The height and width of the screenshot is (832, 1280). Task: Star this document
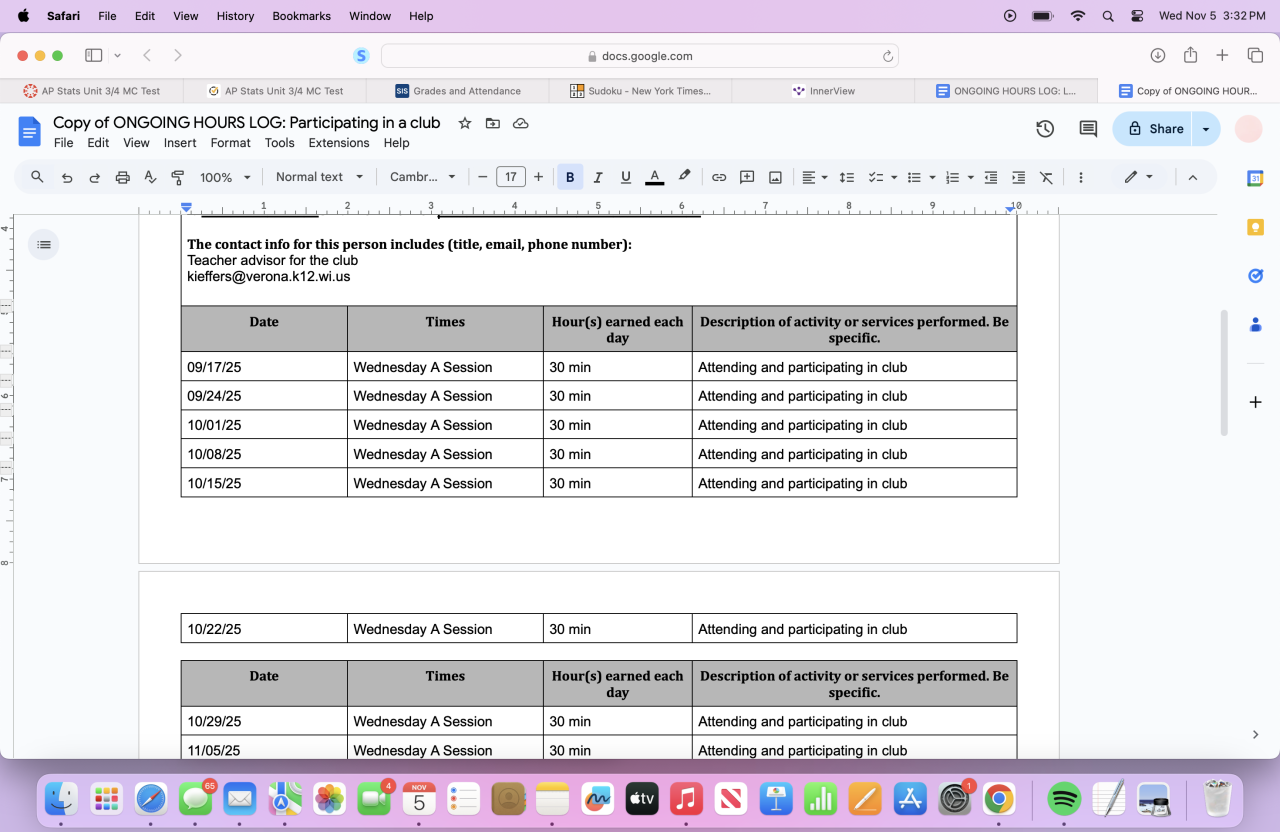tap(464, 123)
